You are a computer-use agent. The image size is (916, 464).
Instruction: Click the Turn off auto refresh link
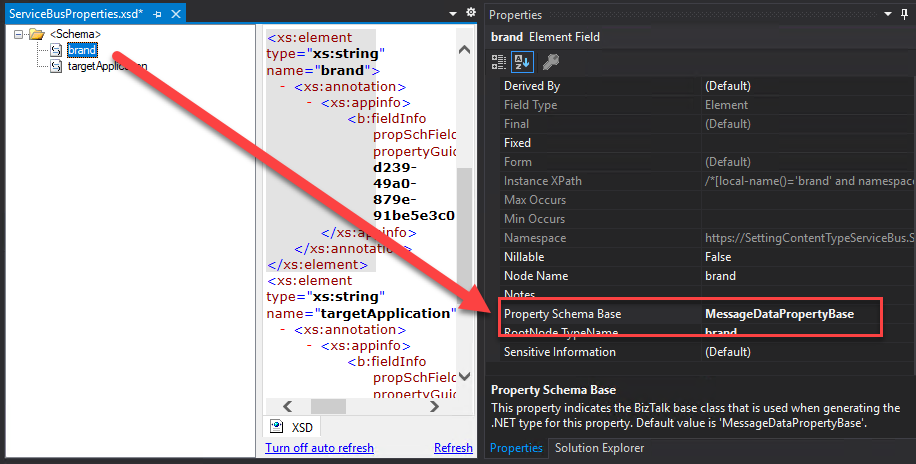[x=319, y=448]
